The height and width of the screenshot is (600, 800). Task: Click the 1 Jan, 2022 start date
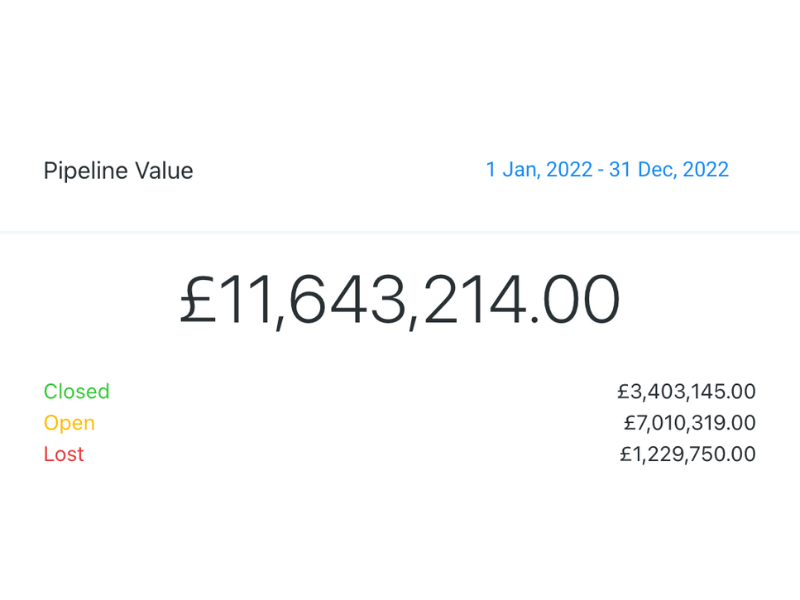click(536, 170)
